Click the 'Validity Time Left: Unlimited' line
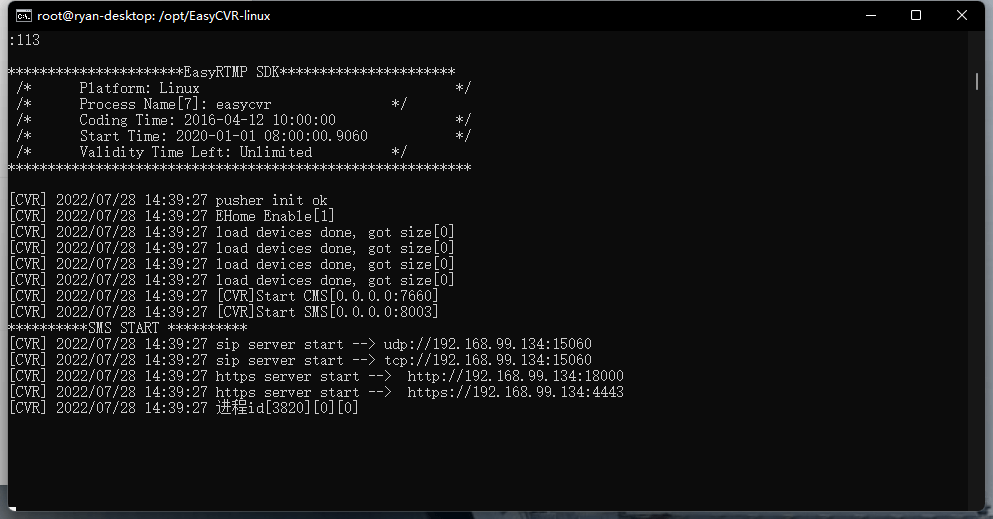Screen dimensions: 993x519 pyautogui.click(x=195, y=152)
